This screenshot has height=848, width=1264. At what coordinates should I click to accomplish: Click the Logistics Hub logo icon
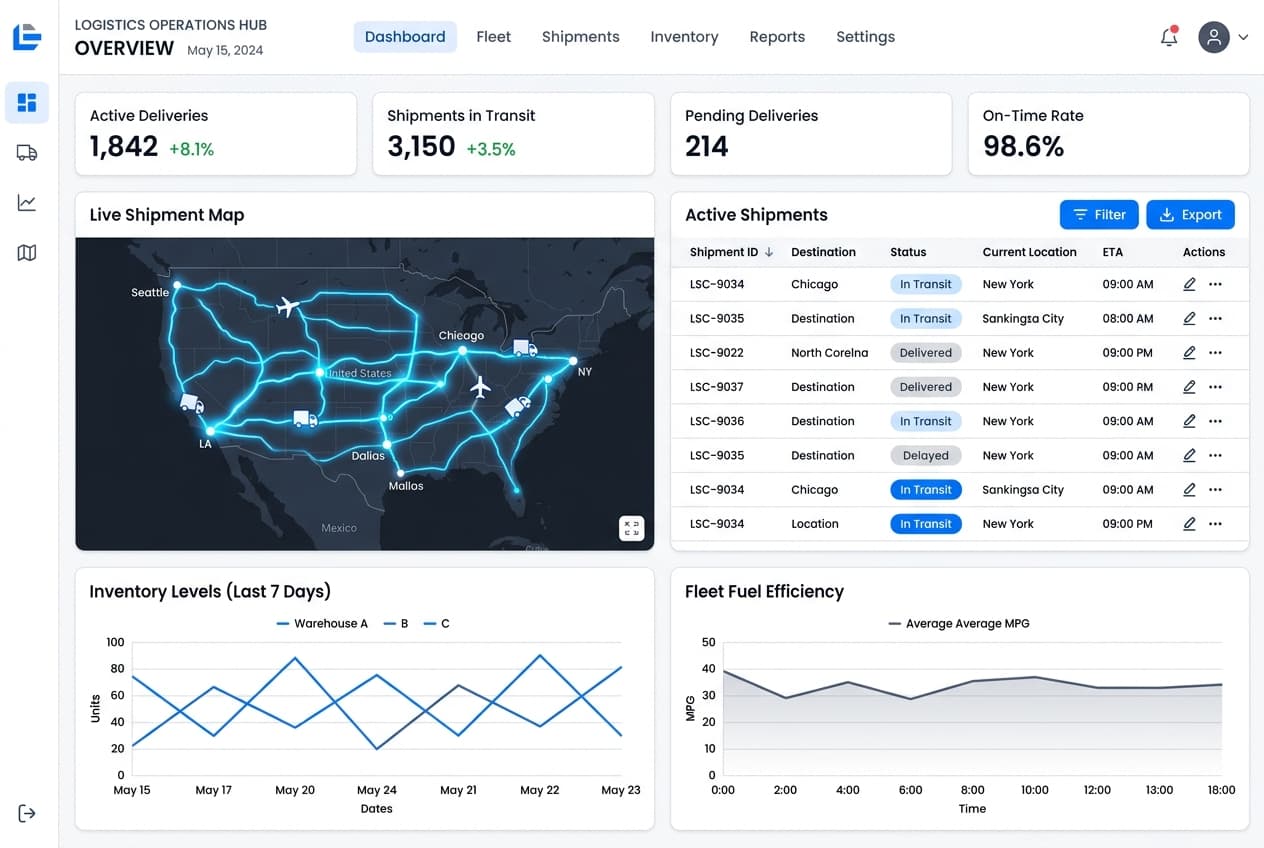(27, 36)
